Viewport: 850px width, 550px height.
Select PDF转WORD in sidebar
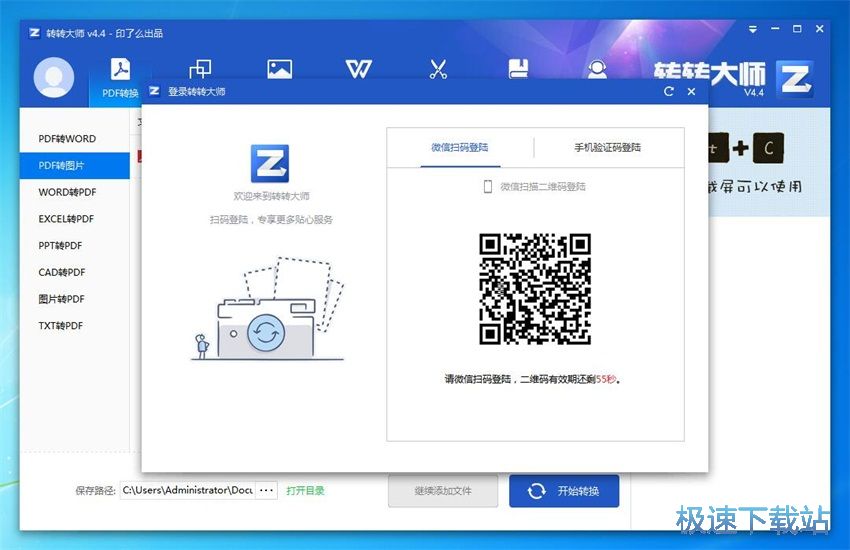(x=75, y=139)
